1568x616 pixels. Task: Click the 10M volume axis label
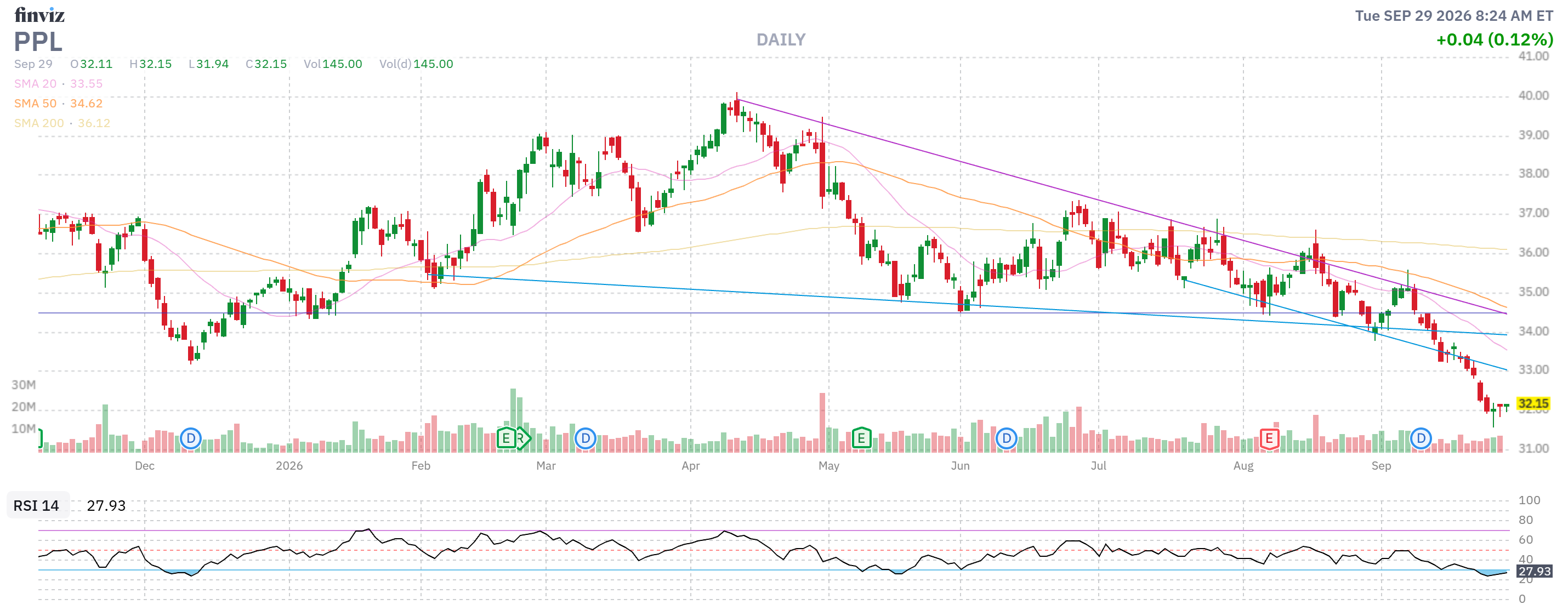(24, 429)
